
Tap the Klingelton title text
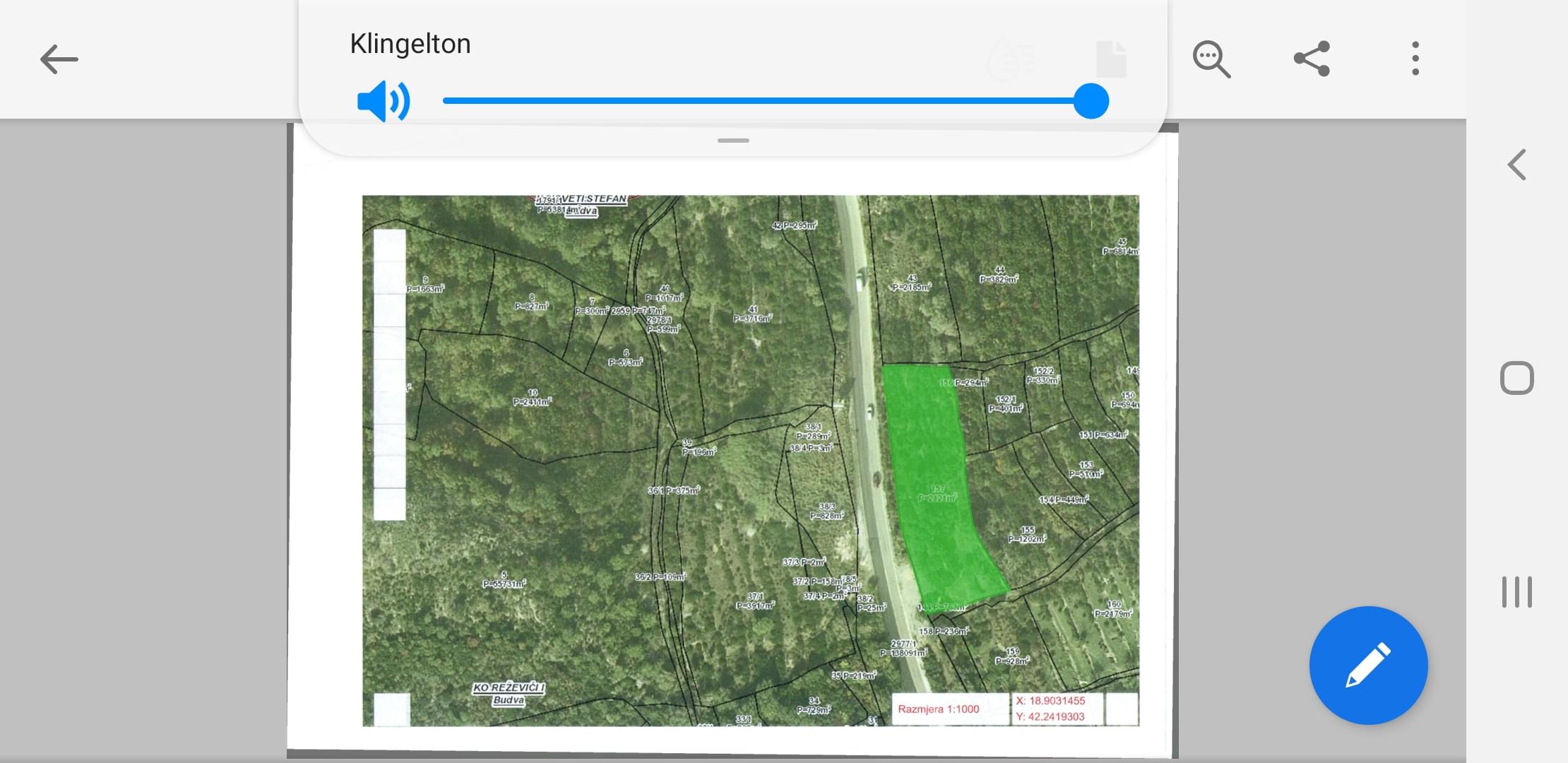point(410,44)
